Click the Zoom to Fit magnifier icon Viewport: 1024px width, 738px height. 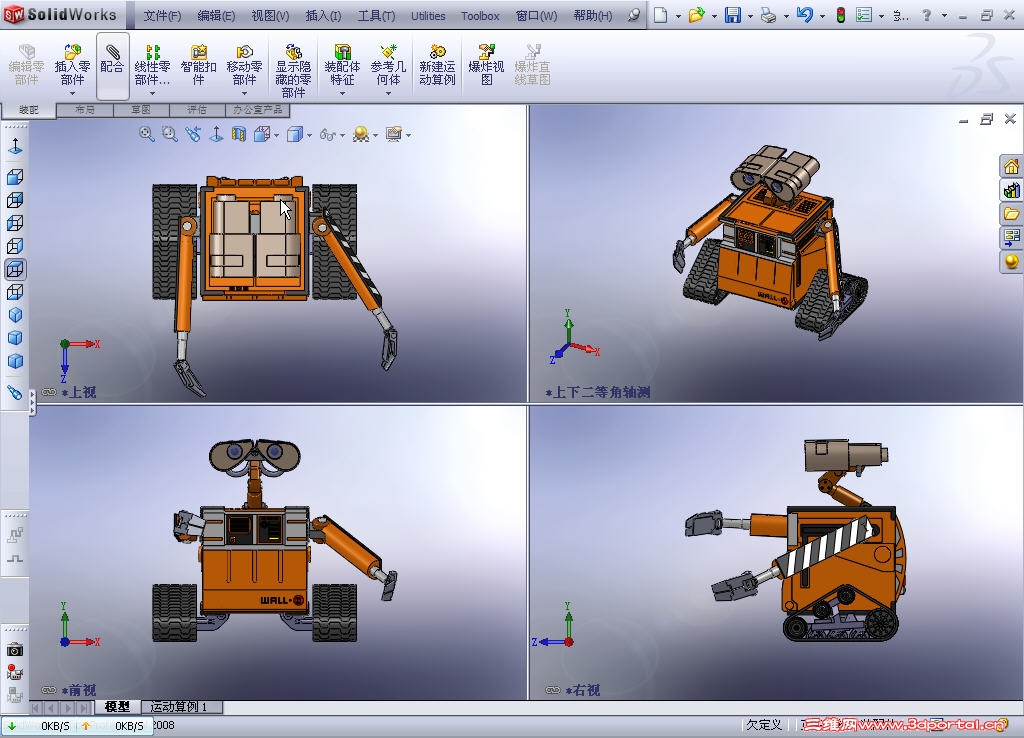point(146,134)
